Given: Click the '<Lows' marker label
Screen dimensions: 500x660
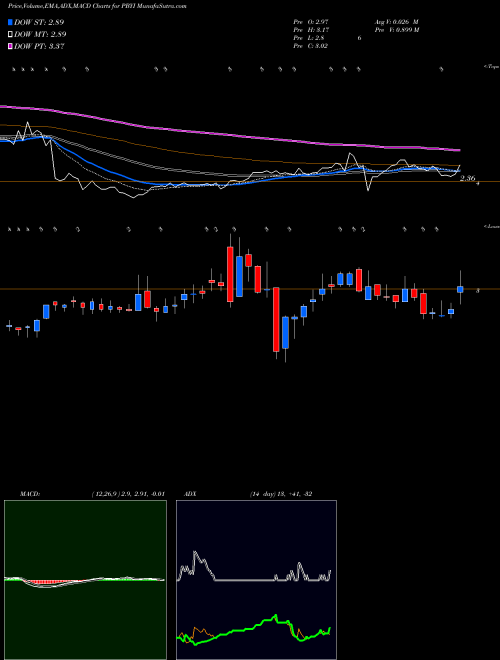Looking at the screenshot, I should pos(492,226).
